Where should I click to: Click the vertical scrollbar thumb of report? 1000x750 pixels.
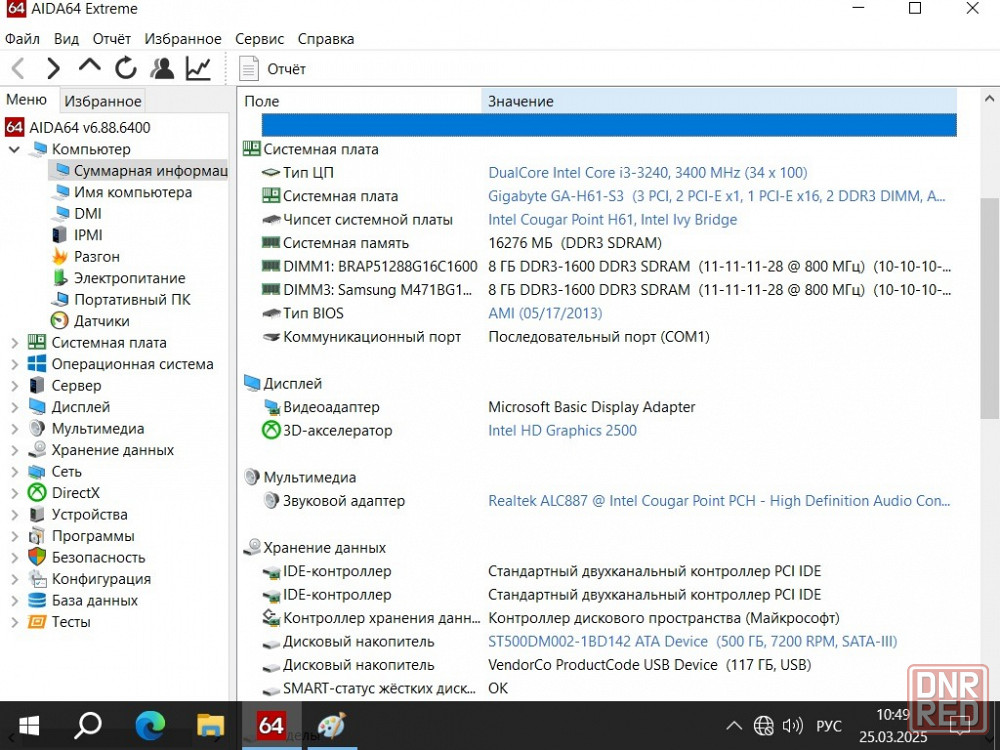click(x=989, y=308)
